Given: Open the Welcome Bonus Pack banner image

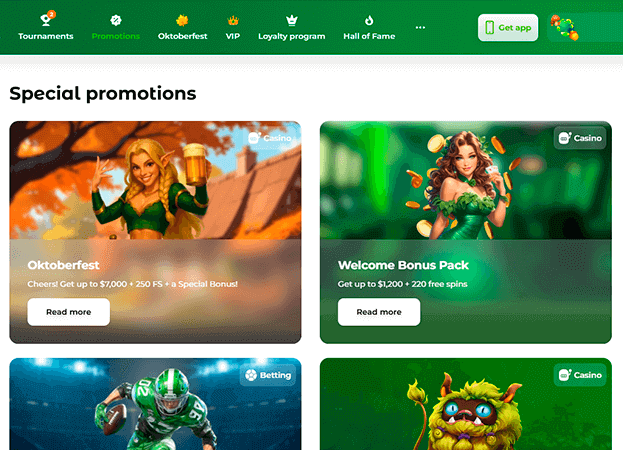Looking at the screenshot, I should (466, 180).
